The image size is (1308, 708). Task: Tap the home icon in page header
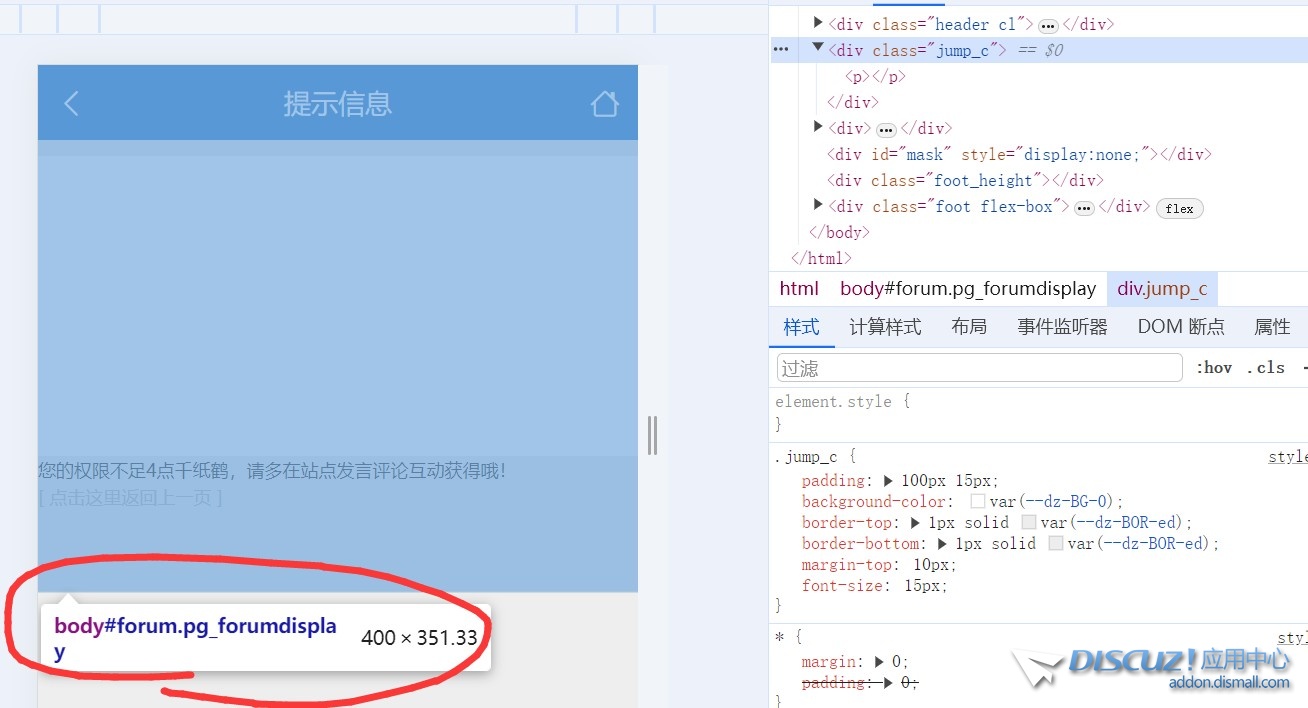tap(604, 103)
